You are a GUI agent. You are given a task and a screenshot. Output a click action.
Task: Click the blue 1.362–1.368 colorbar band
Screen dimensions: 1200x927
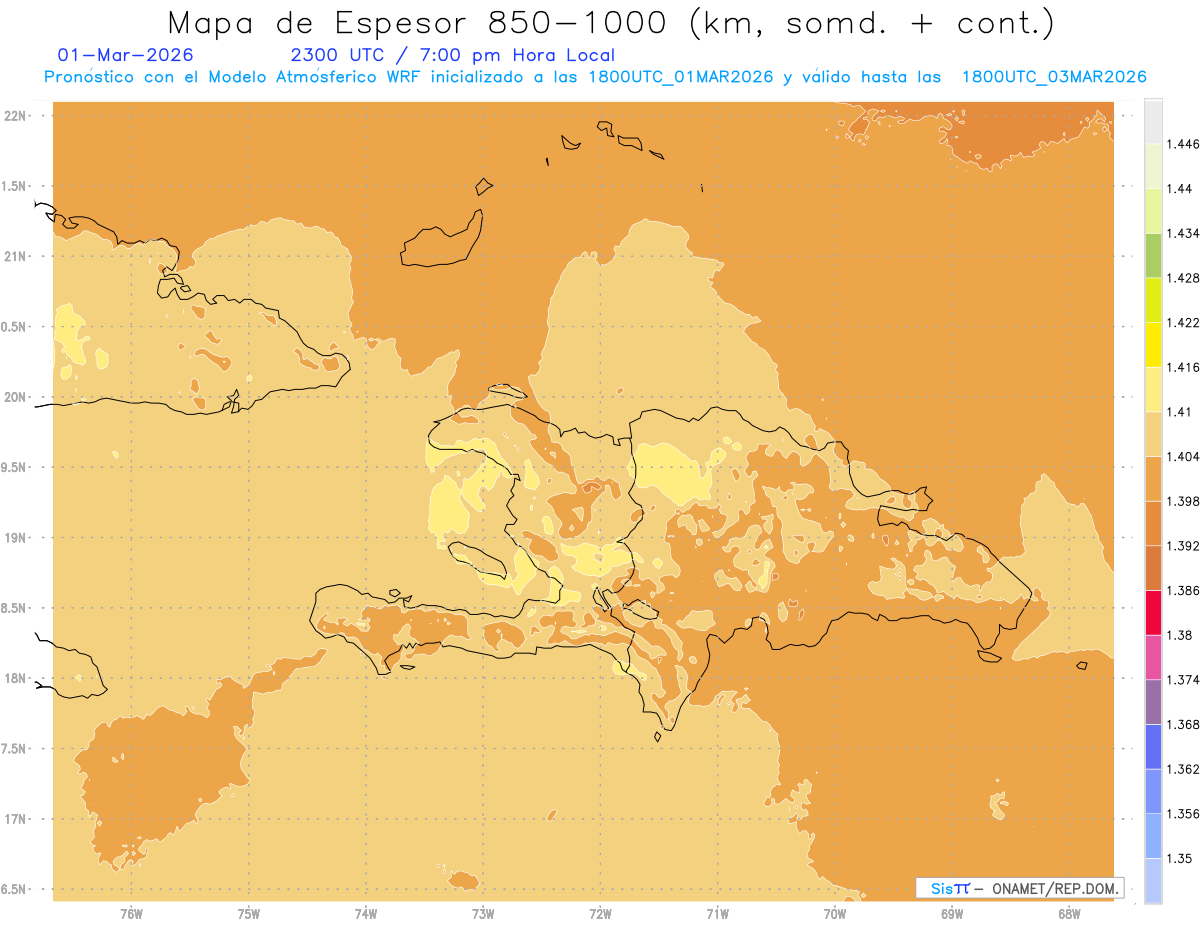pyautogui.click(x=1153, y=746)
